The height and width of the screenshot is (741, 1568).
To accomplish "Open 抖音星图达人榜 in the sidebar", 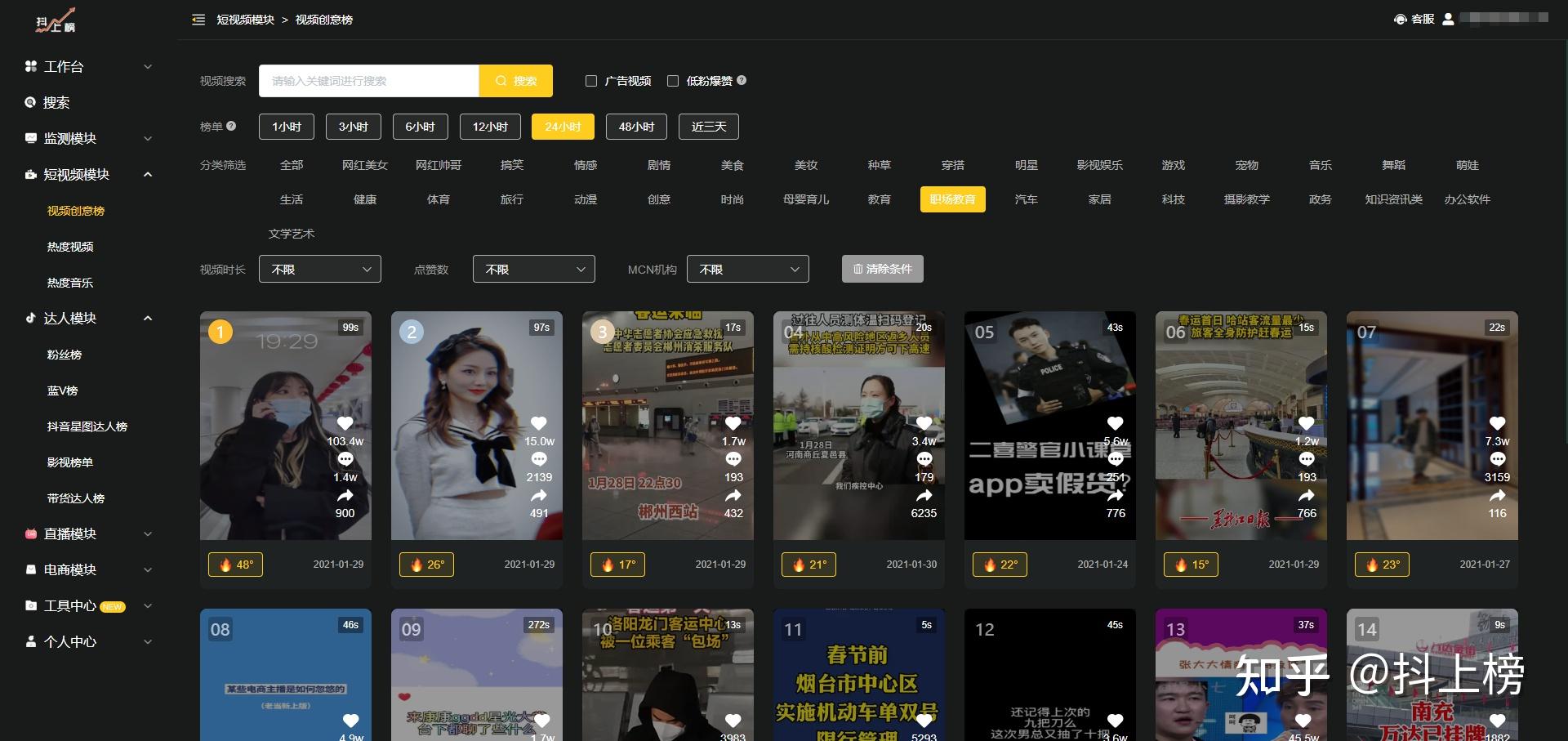I will coord(87,426).
